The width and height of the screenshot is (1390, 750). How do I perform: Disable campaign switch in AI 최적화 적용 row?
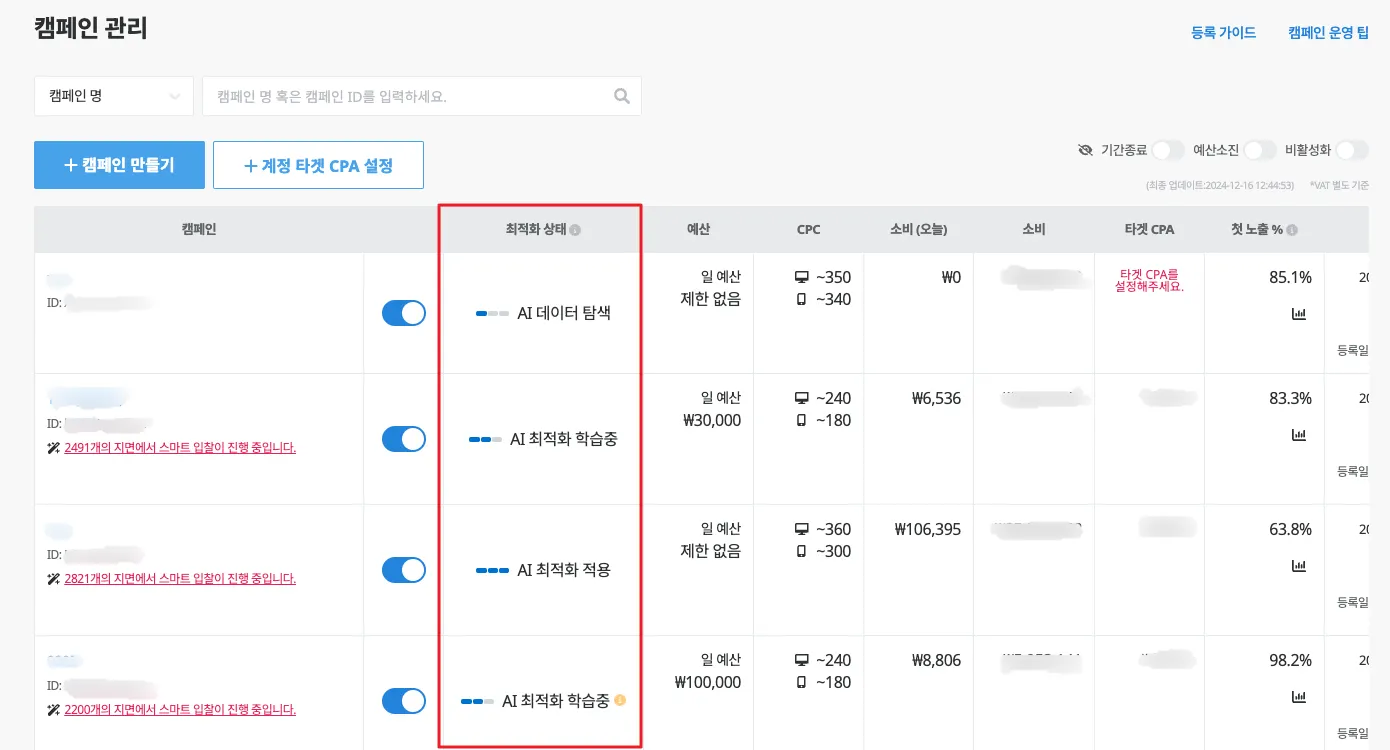(404, 570)
